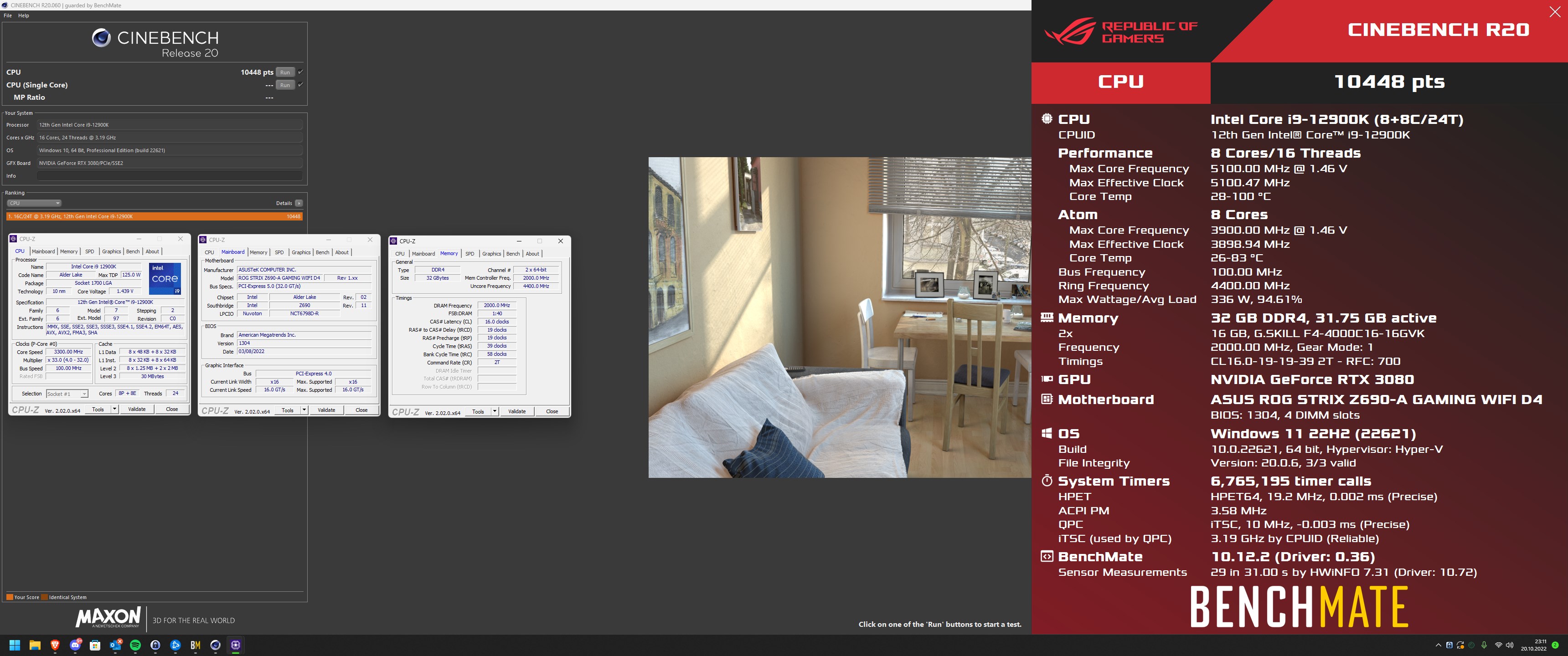Select the CPU tab in the Memory CPU-Z window

tap(400, 254)
